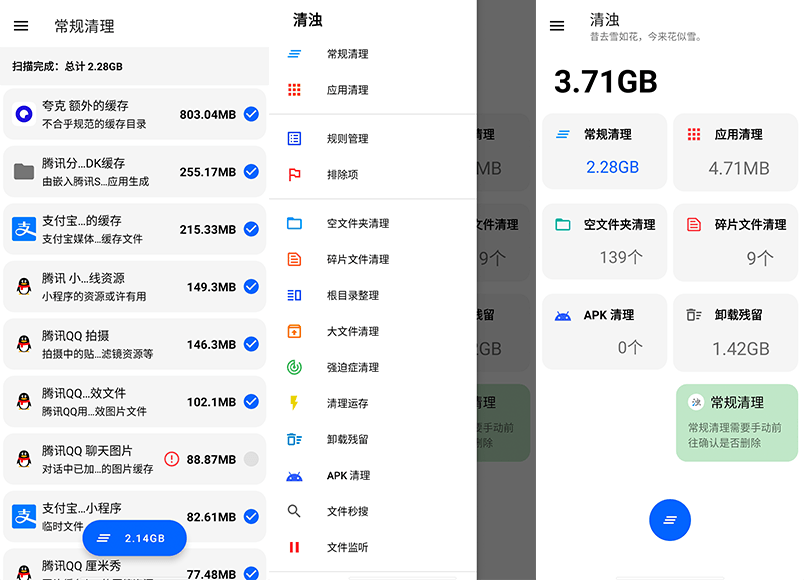This screenshot has width=804, height=580.
Task: Tap the green 常规清理 hint card
Action: click(x=737, y=423)
